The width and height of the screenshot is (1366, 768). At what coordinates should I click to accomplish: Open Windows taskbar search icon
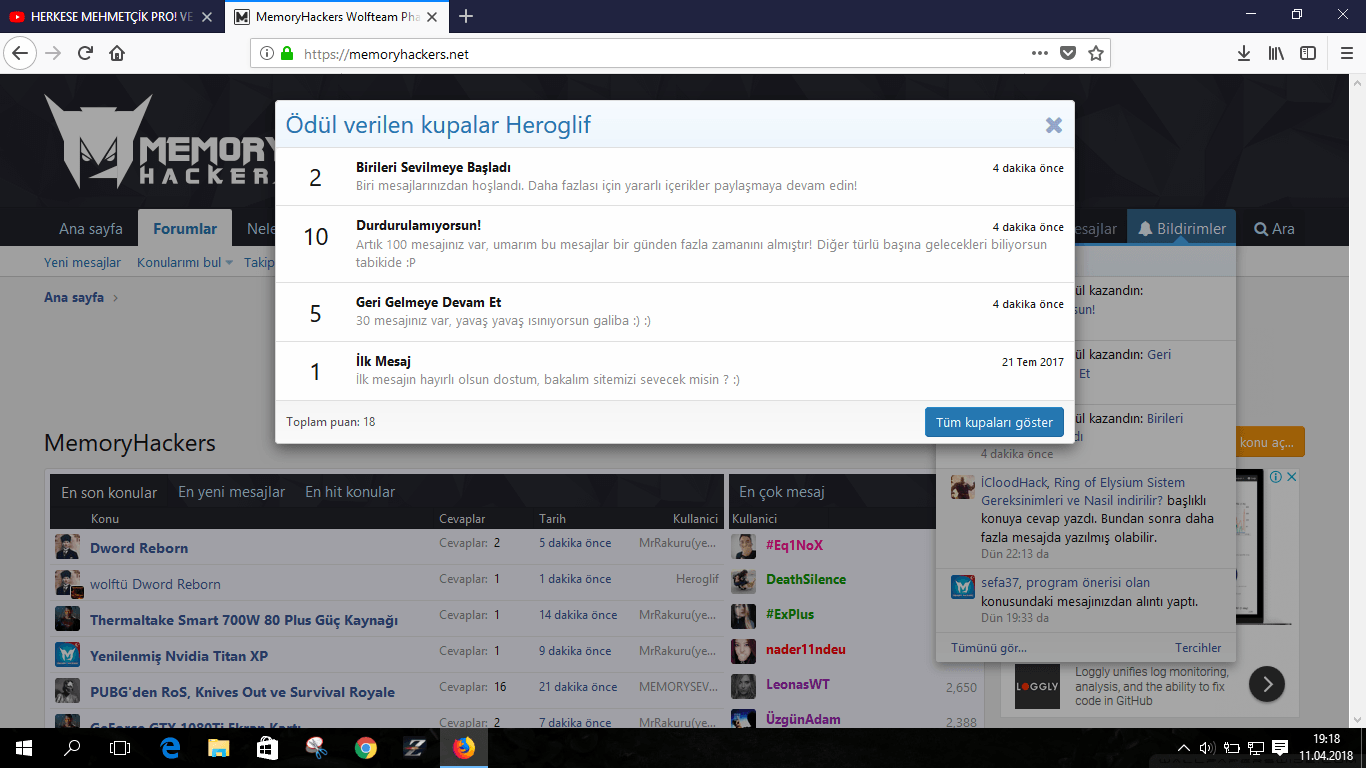click(x=72, y=747)
